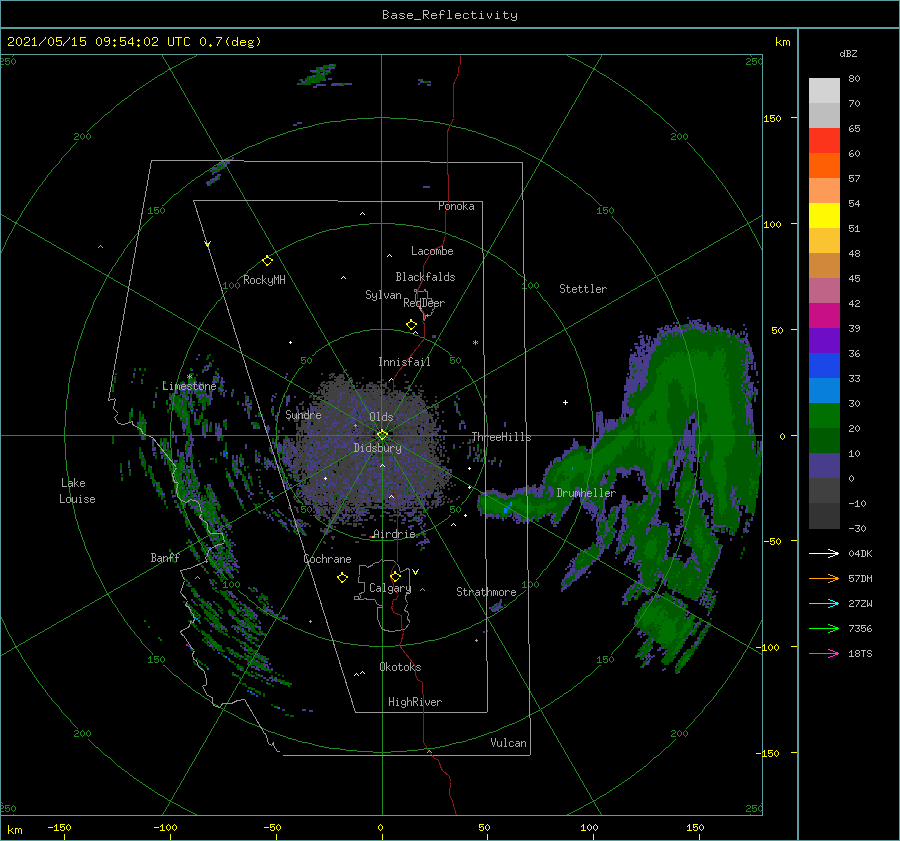The image size is (900, 841).
Task: Pick the light blue 30–33 dBZ legend swatch
Action: tap(824, 390)
